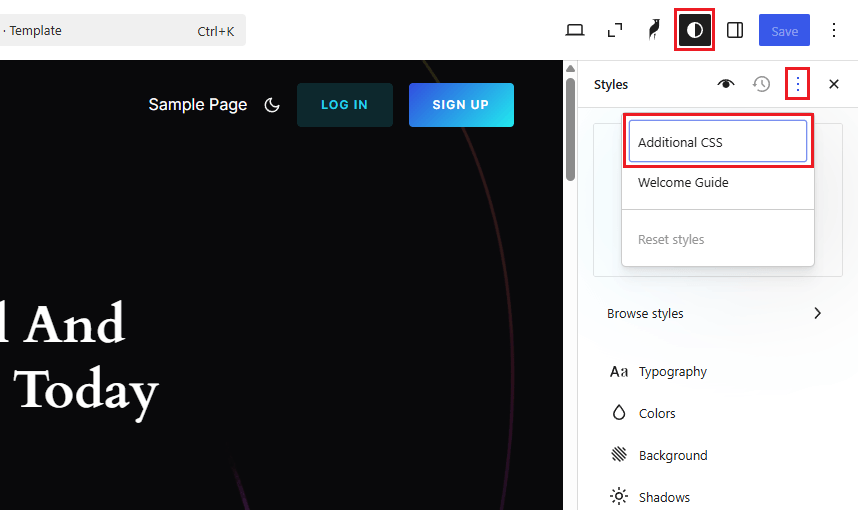Open Colors style settings
This screenshot has height=510, width=858.
[657, 413]
